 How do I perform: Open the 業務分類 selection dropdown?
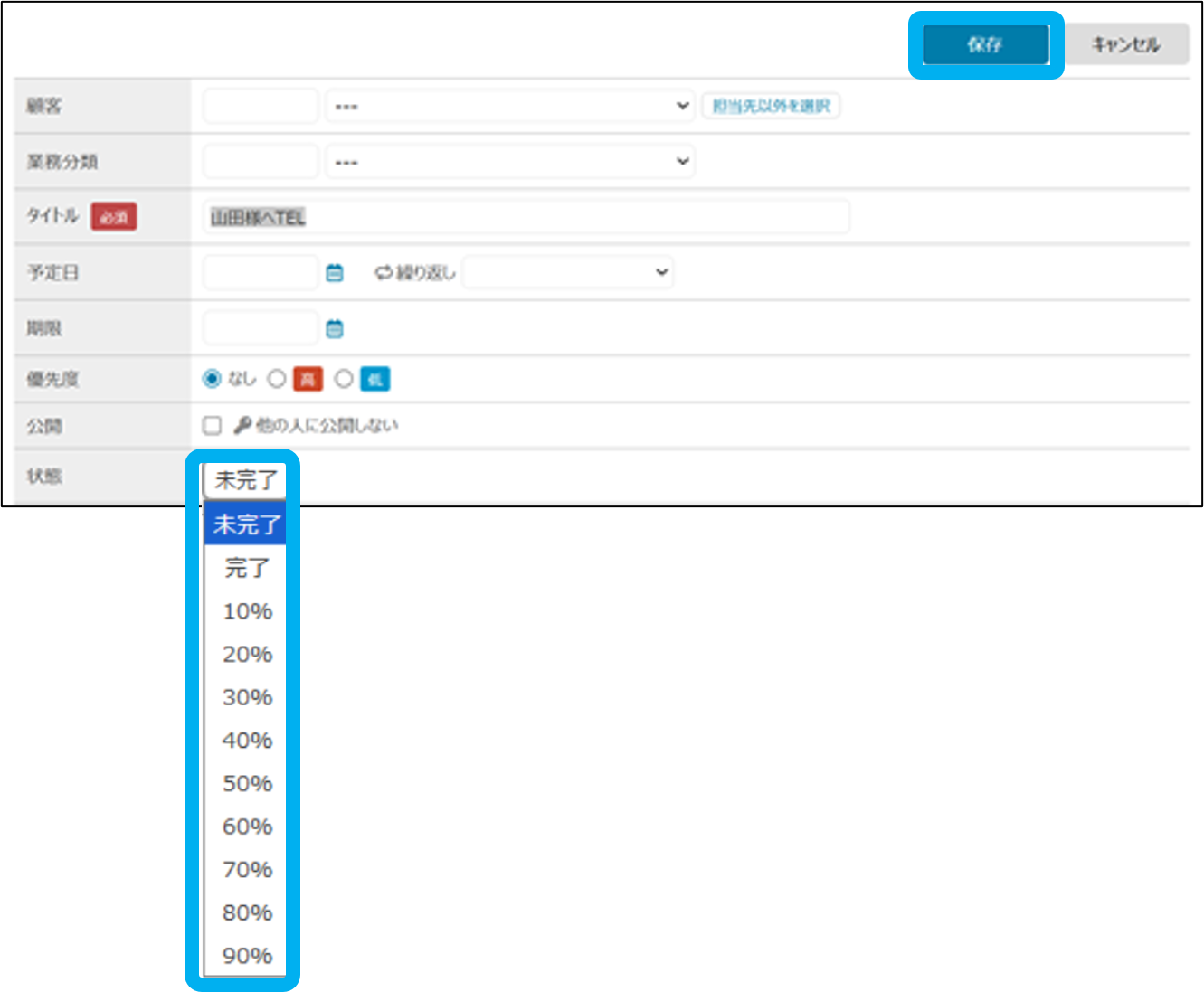509,162
